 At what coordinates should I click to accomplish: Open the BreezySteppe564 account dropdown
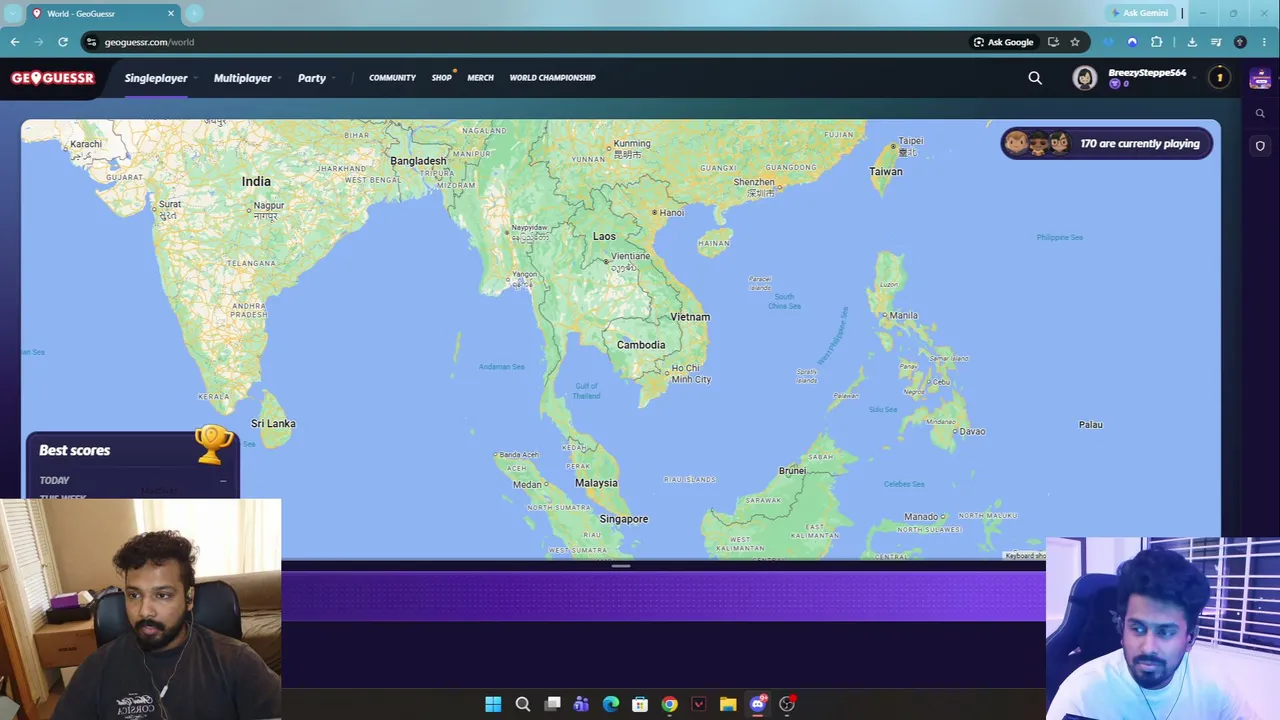pyautogui.click(x=1195, y=78)
